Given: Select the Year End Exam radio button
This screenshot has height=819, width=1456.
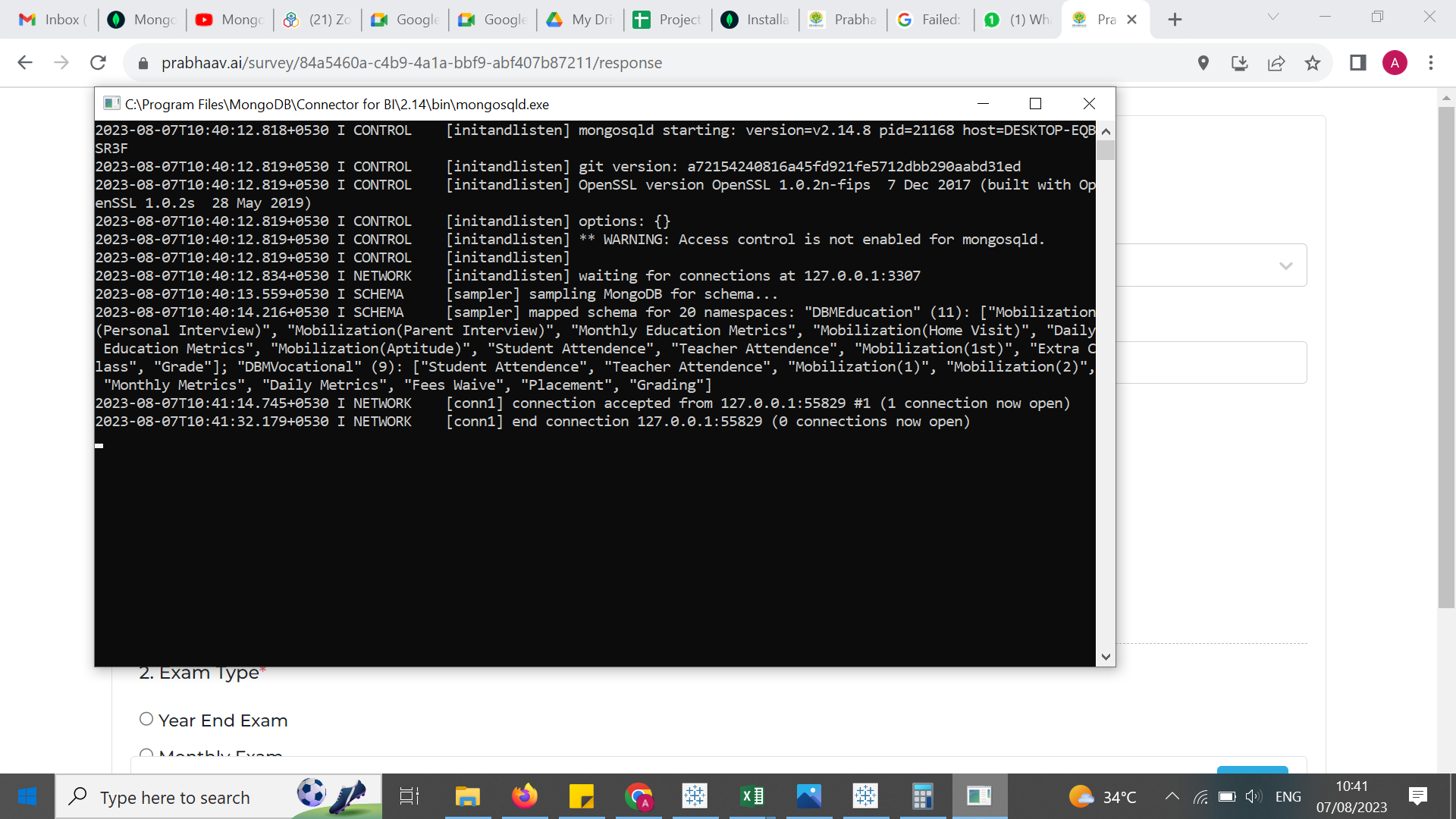Looking at the screenshot, I should click(x=146, y=719).
